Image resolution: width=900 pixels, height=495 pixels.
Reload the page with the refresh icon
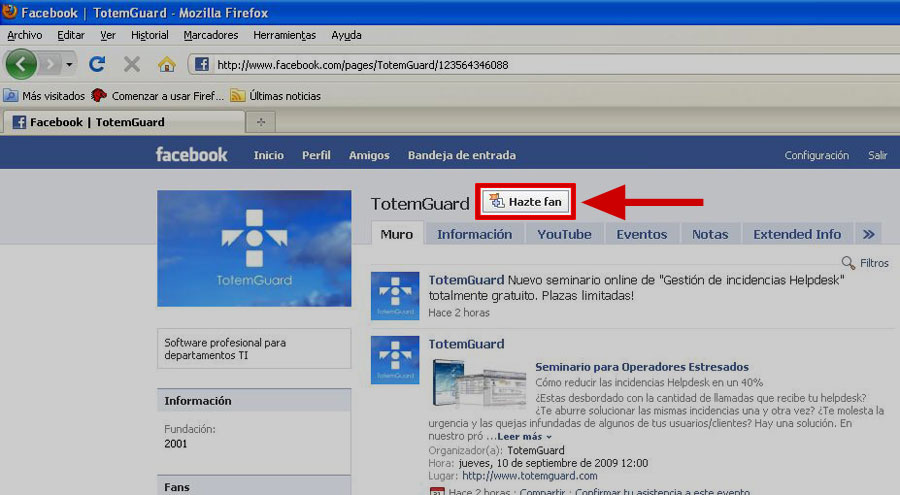pyautogui.click(x=97, y=64)
